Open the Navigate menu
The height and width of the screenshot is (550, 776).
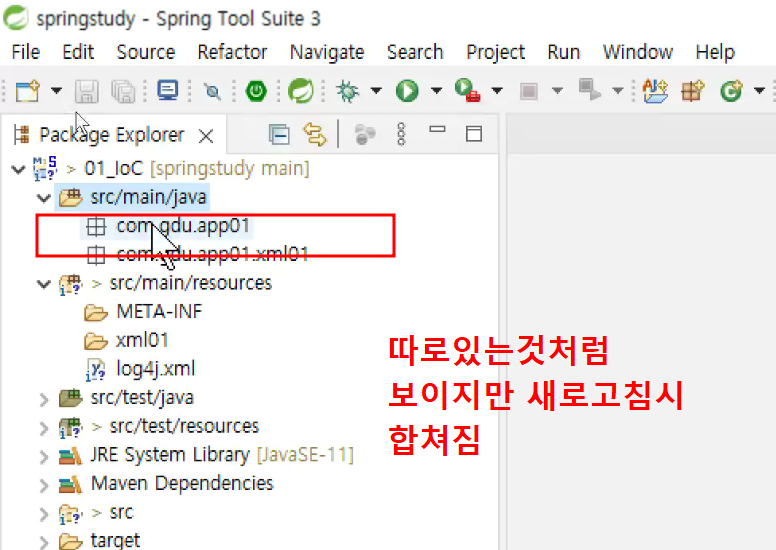click(x=327, y=52)
